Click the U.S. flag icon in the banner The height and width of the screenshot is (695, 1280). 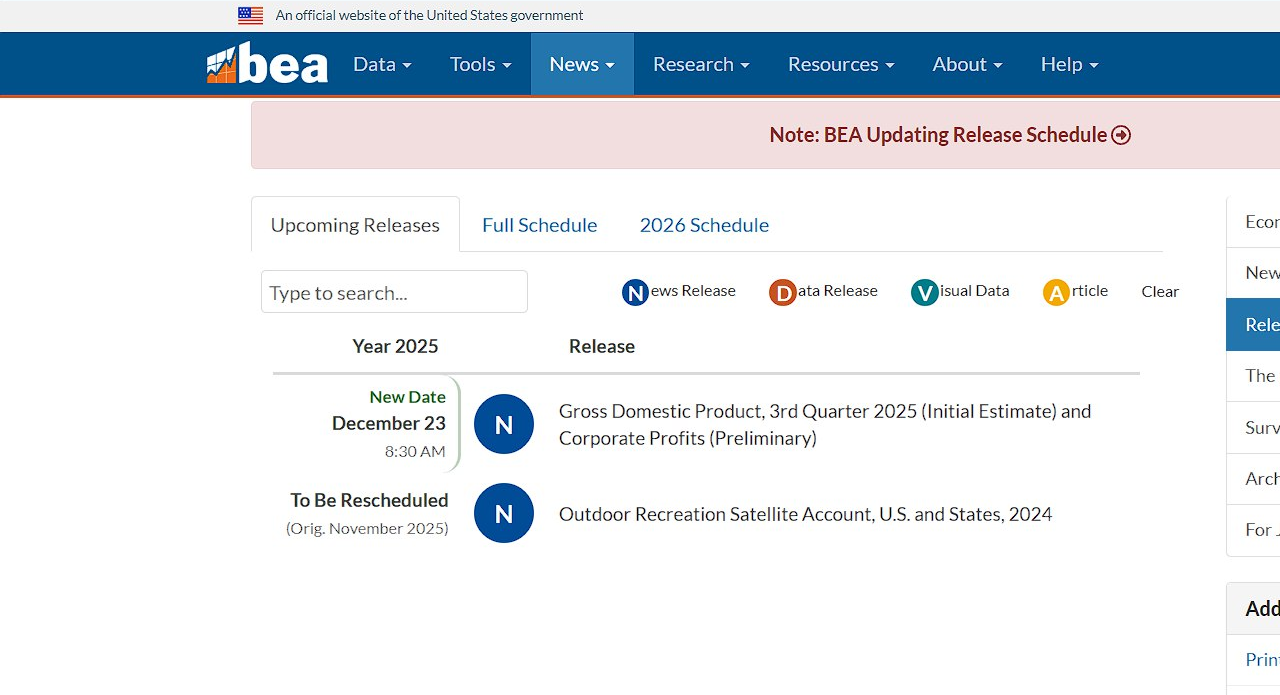pyautogui.click(x=251, y=15)
